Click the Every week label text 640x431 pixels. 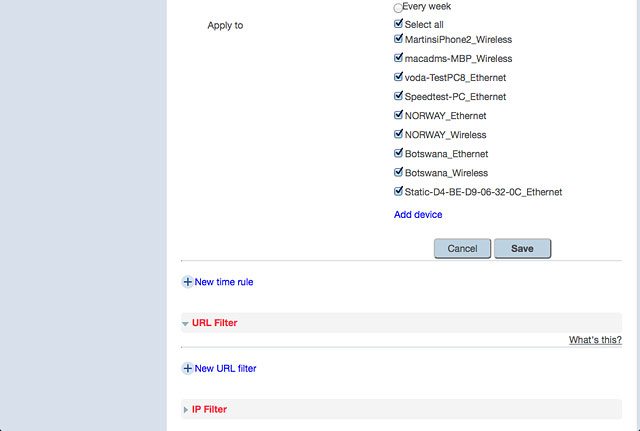coord(427,7)
